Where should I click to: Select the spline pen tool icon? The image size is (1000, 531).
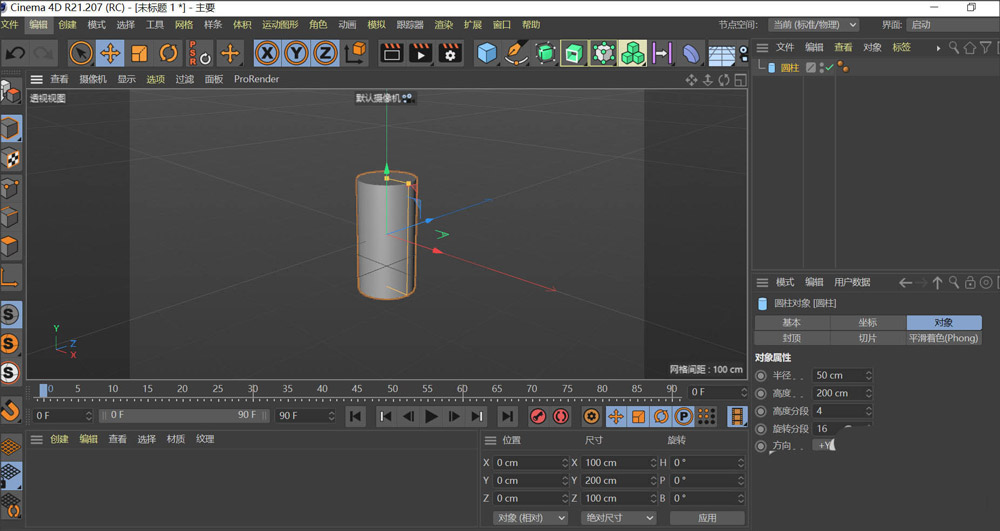pos(516,53)
